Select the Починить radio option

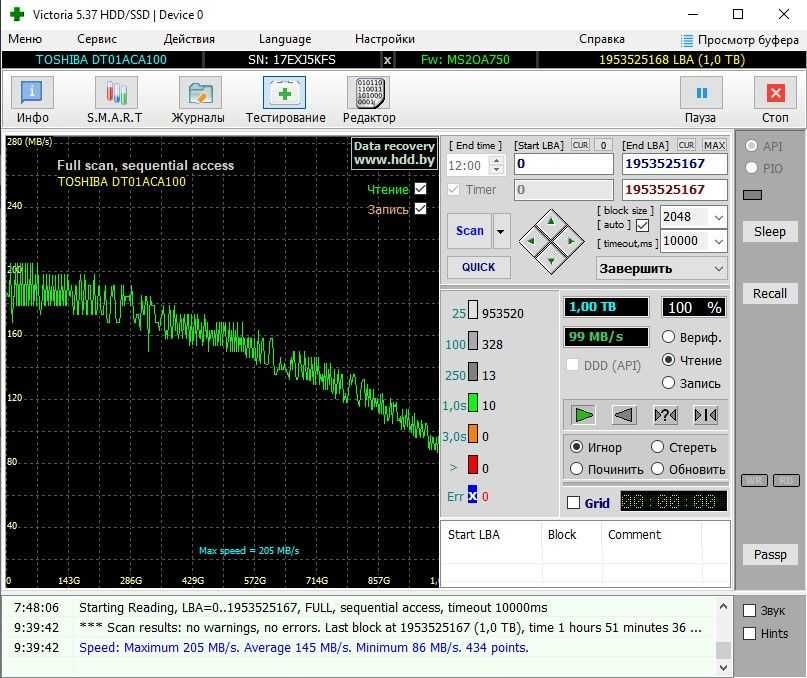click(x=577, y=469)
